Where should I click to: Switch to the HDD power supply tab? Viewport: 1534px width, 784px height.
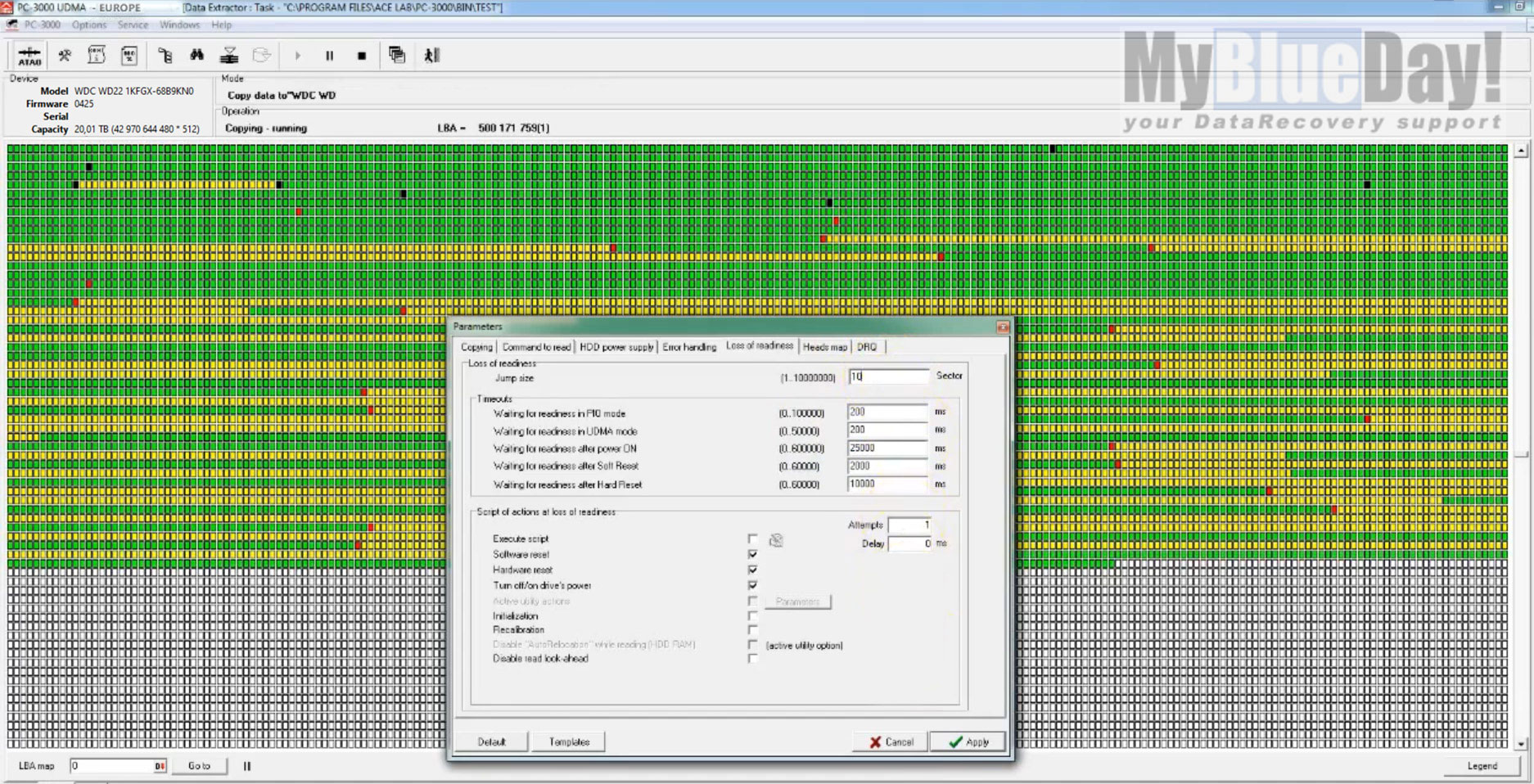pyautogui.click(x=616, y=347)
